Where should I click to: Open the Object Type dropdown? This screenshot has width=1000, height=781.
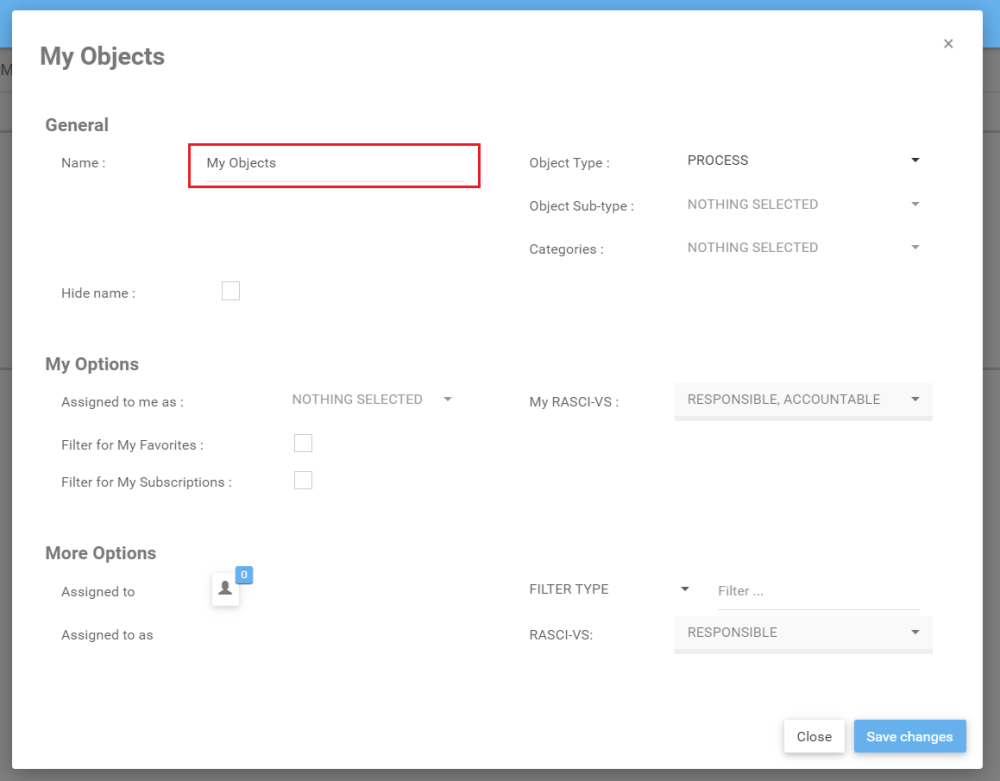pos(802,161)
